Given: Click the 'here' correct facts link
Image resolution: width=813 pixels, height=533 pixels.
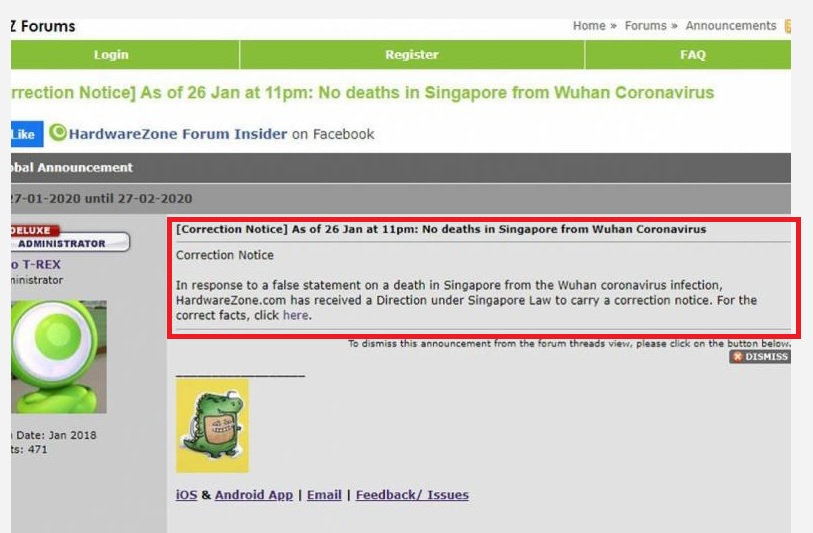Looking at the screenshot, I should click(296, 315).
